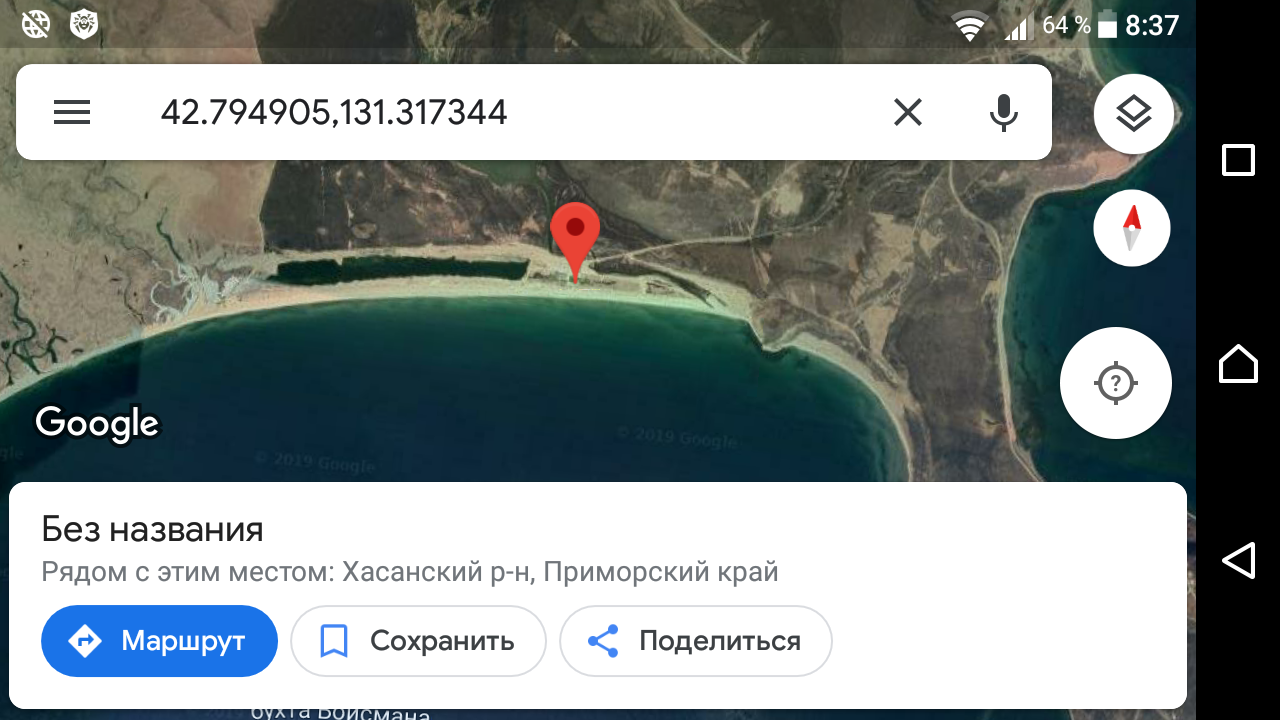Tap the my location button
This screenshot has width=1280, height=720.
click(1116, 383)
